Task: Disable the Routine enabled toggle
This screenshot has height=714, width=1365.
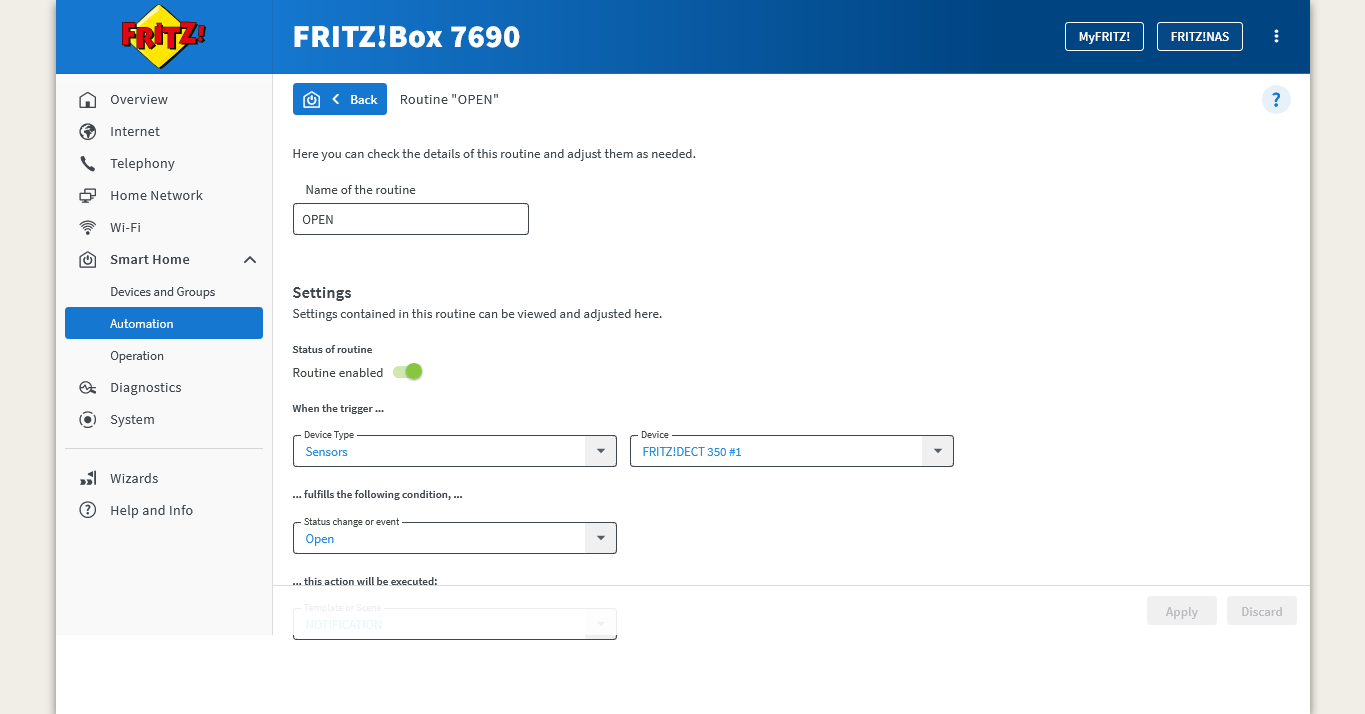Action: [x=408, y=372]
